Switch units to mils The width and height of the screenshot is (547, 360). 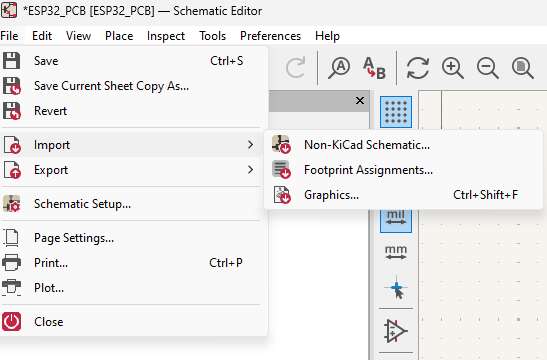click(396, 221)
